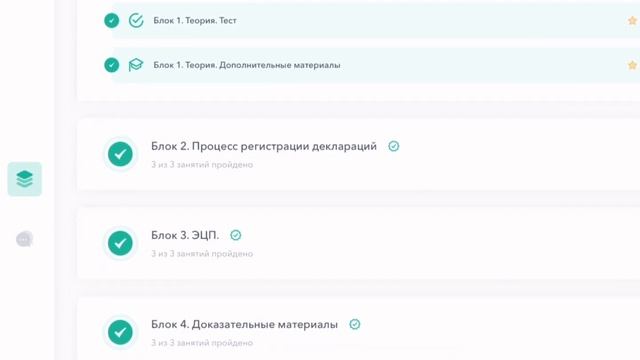This screenshot has height=360, width=640.
Task: Click verified badge next to Блок 3. ЭЦП
Action: coord(236,235)
